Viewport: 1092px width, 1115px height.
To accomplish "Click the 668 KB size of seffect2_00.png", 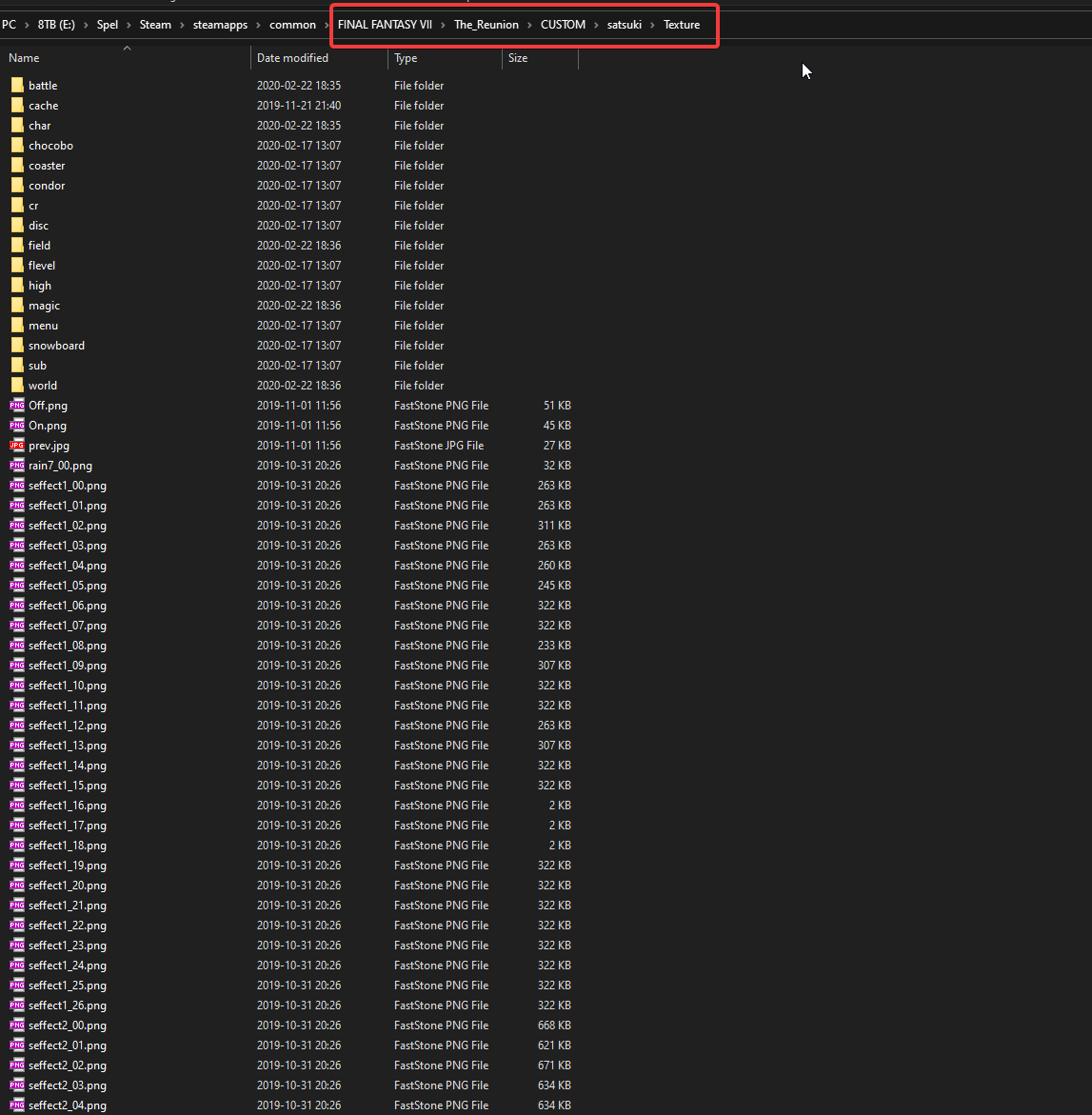I will click(x=554, y=1025).
